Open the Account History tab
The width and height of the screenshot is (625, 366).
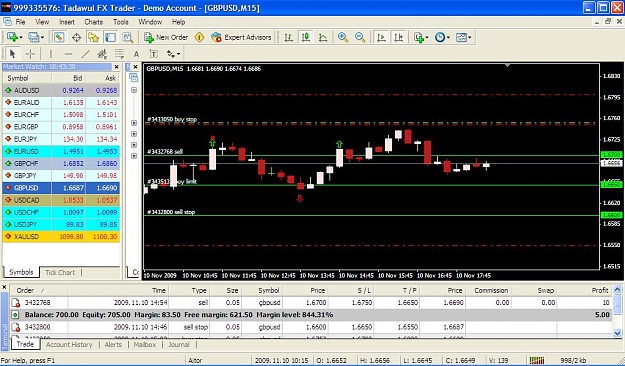click(x=69, y=344)
